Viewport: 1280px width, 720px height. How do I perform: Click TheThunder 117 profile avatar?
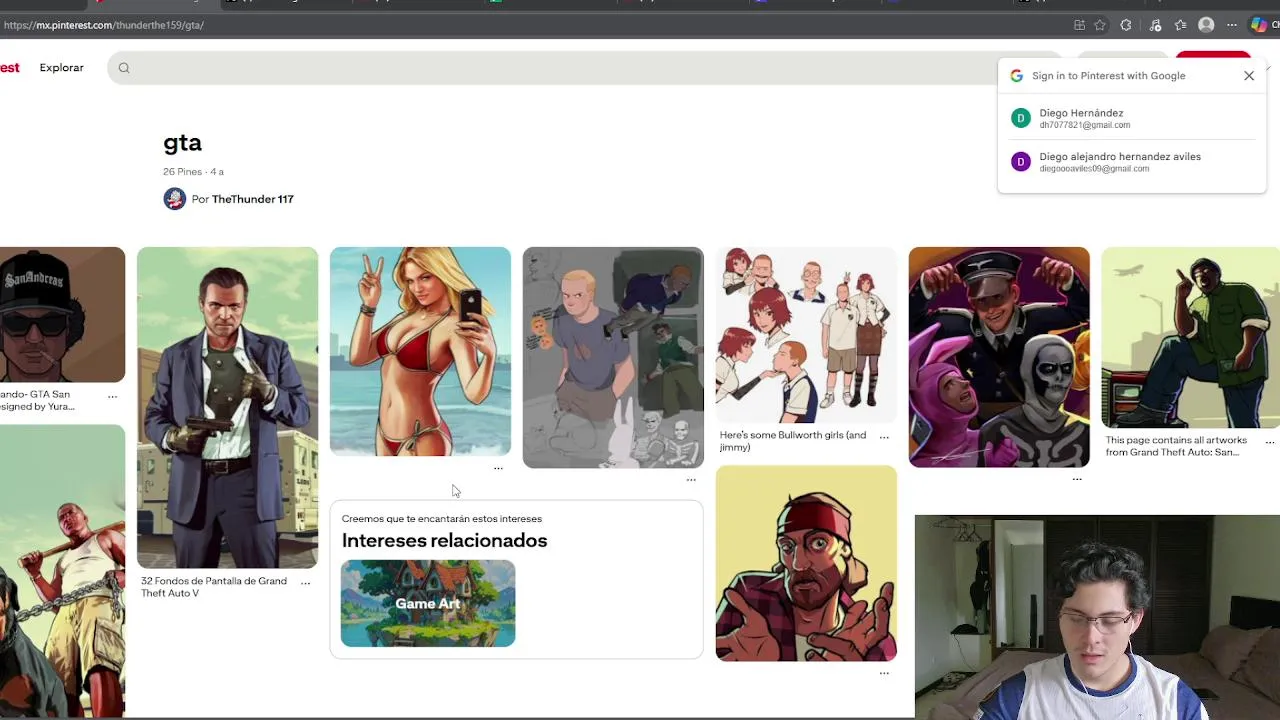tap(175, 199)
